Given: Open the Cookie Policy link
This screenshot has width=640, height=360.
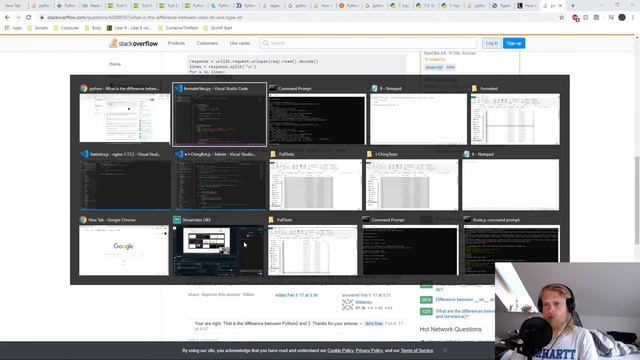Looking at the screenshot, I should tap(340, 351).
